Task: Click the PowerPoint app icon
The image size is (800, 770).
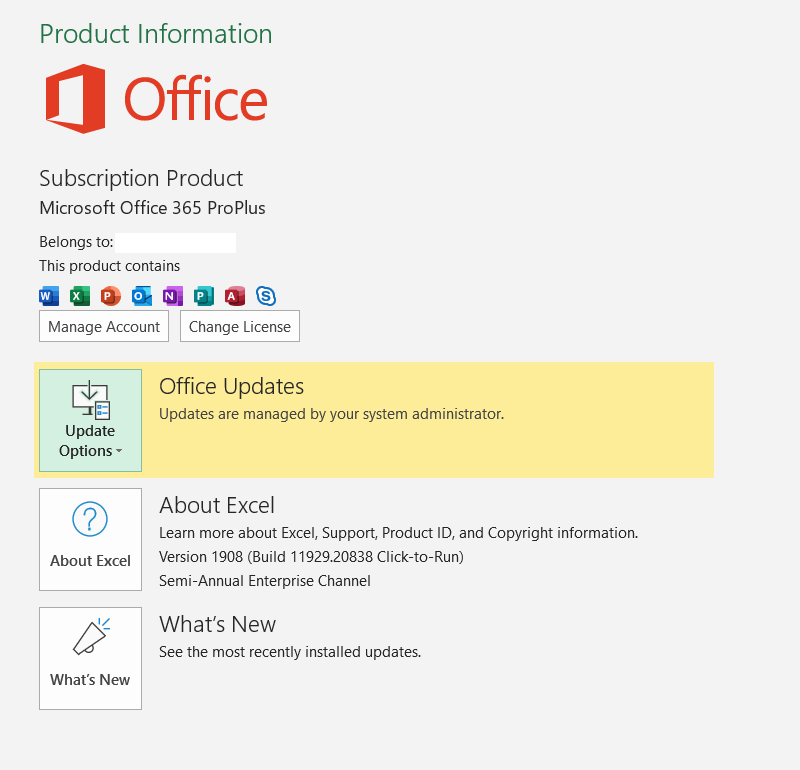Action: tap(111, 296)
